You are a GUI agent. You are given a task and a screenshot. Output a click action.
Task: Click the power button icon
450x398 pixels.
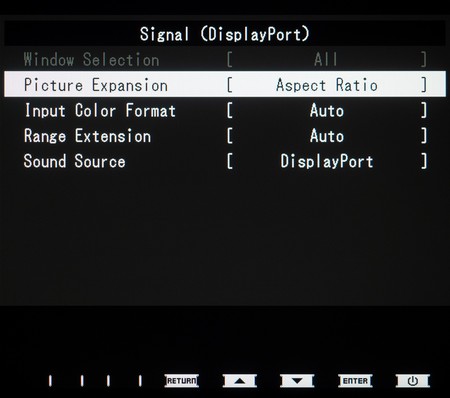tap(413, 381)
